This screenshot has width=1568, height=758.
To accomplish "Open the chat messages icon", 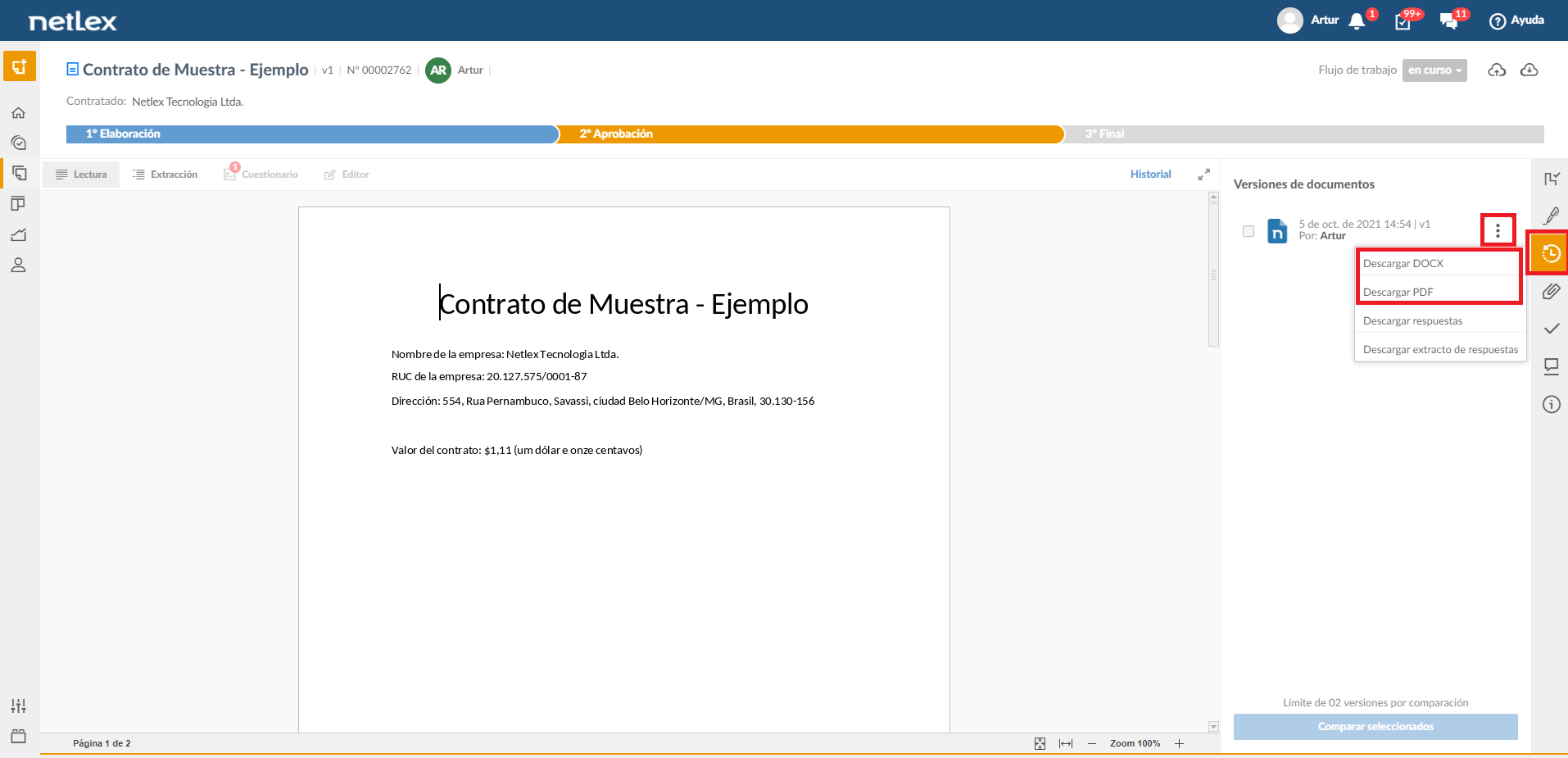I will tap(1448, 21).
